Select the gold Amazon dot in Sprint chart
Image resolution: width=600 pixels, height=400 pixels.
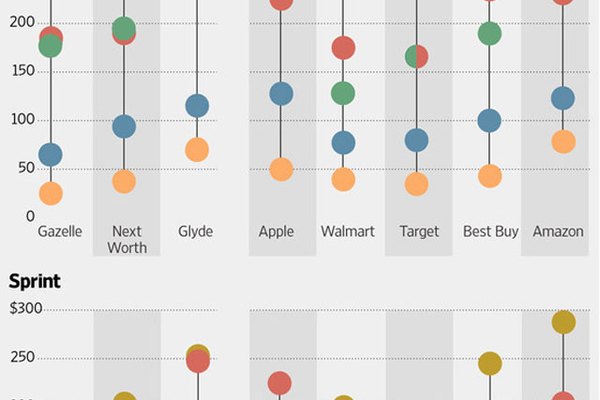click(x=564, y=322)
